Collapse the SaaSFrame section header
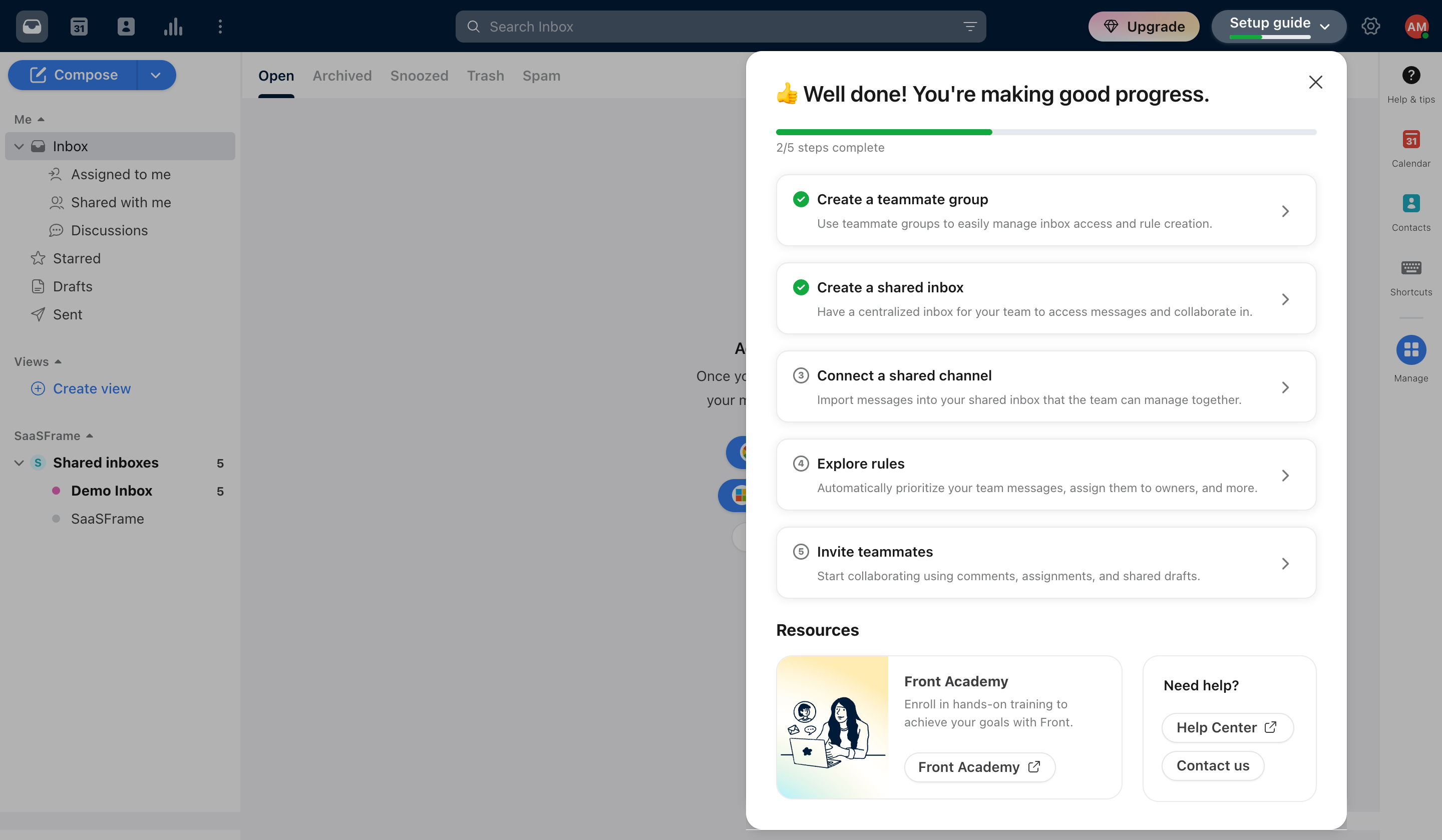The height and width of the screenshot is (840, 1442). click(x=54, y=436)
